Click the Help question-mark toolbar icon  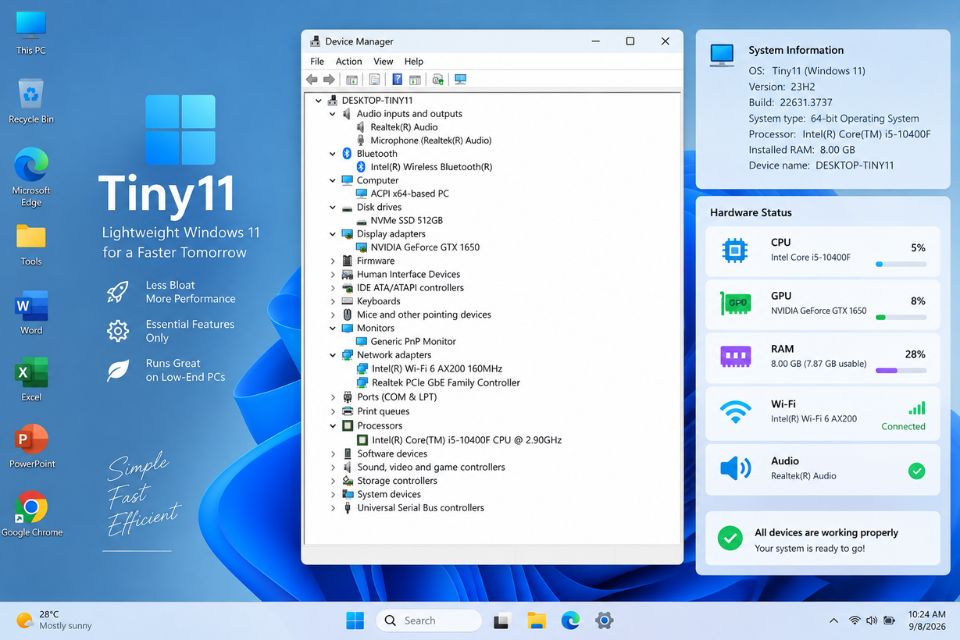coord(397,80)
